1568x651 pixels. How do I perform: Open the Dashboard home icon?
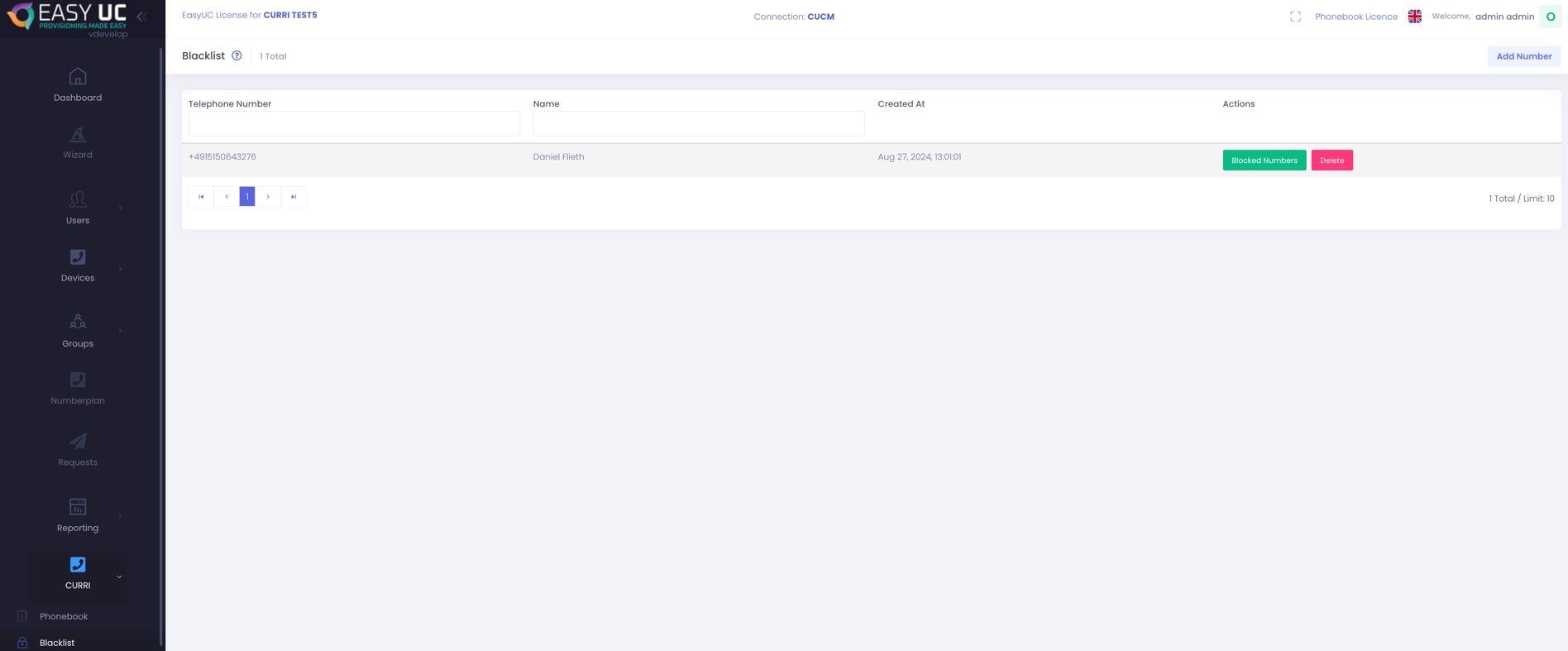pyautogui.click(x=78, y=77)
